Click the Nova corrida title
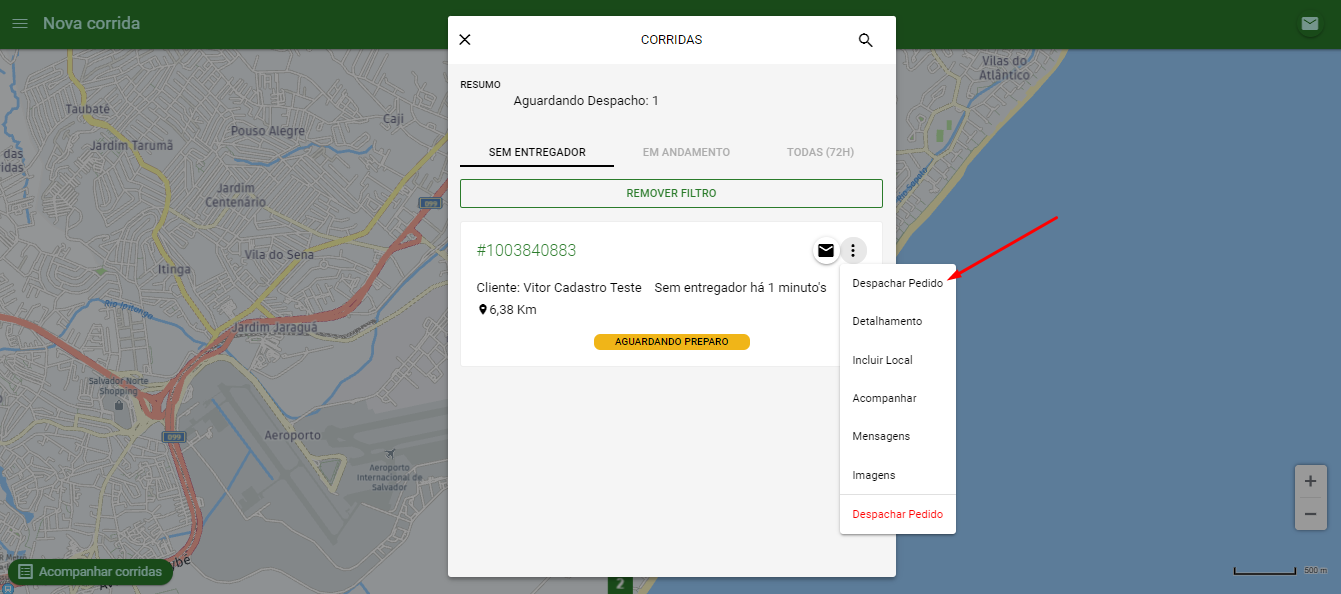Screen dimensions: 1341x594 tap(91, 23)
